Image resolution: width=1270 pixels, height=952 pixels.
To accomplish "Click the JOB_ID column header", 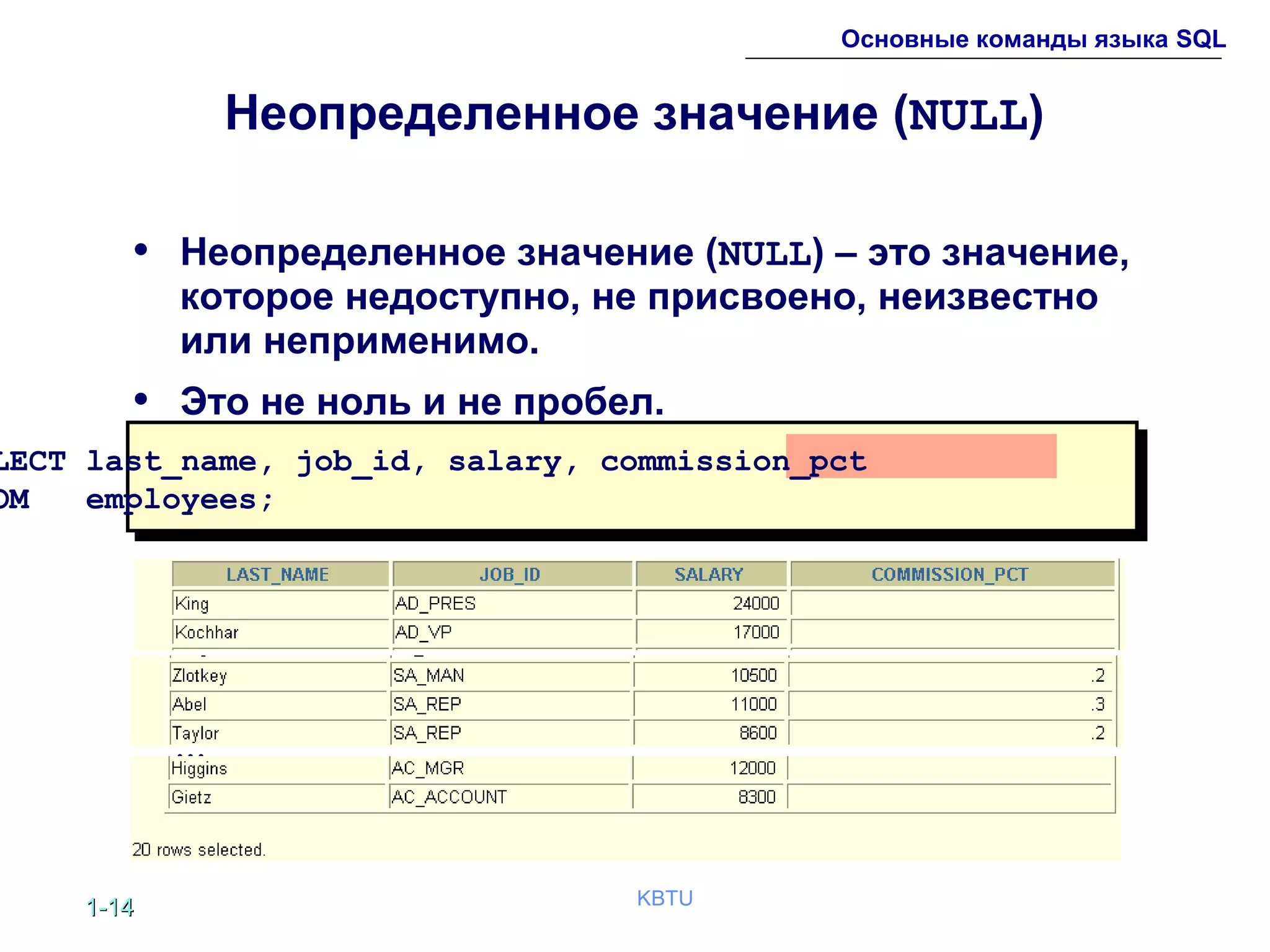I will coord(512,574).
